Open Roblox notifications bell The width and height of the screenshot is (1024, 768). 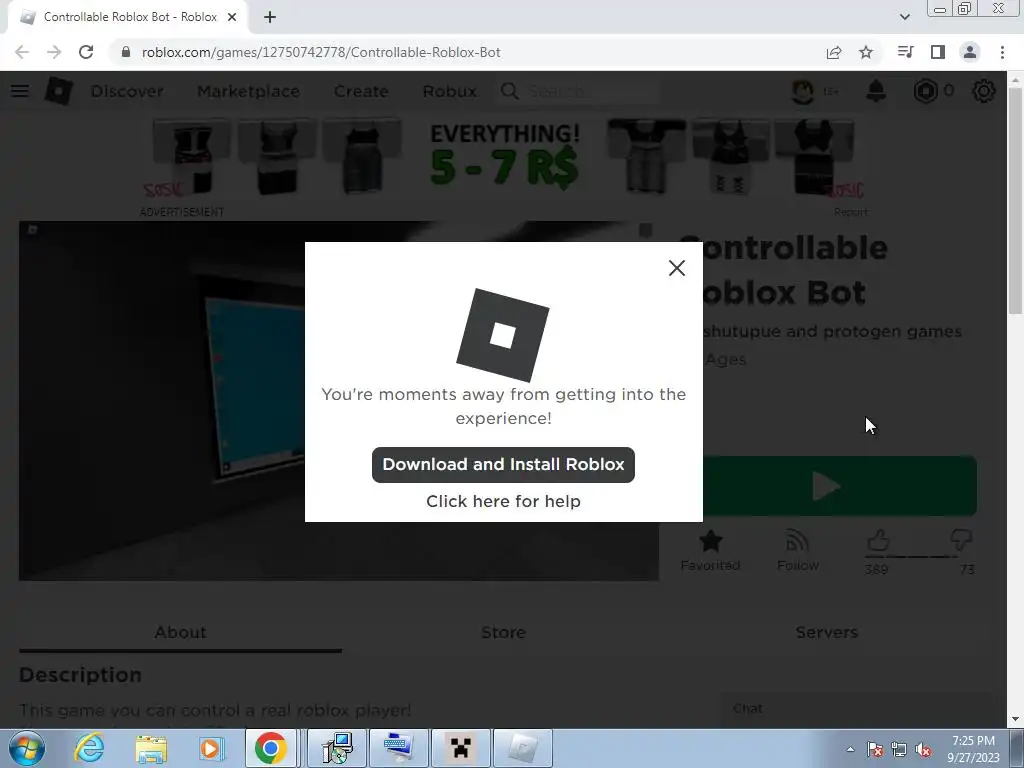click(876, 91)
